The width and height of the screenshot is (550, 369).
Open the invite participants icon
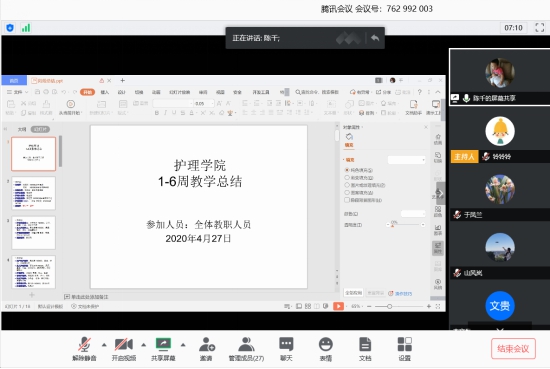point(207,344)
